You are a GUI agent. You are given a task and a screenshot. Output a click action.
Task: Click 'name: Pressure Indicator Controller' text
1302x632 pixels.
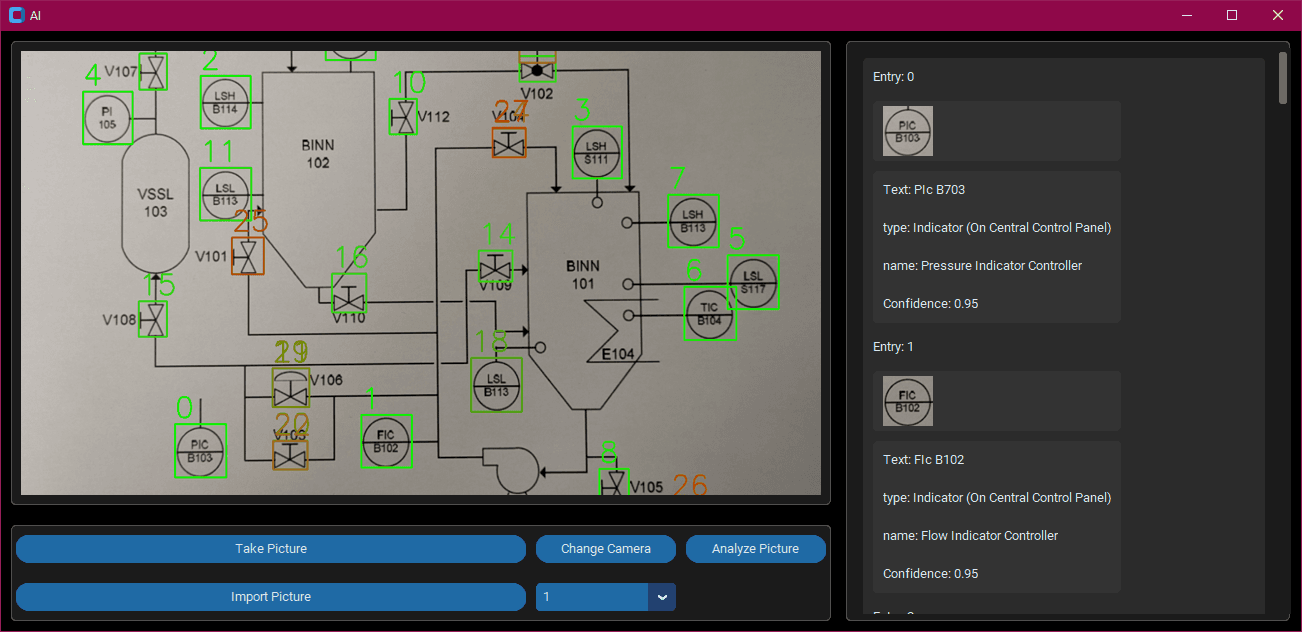(x=983, y=266)
